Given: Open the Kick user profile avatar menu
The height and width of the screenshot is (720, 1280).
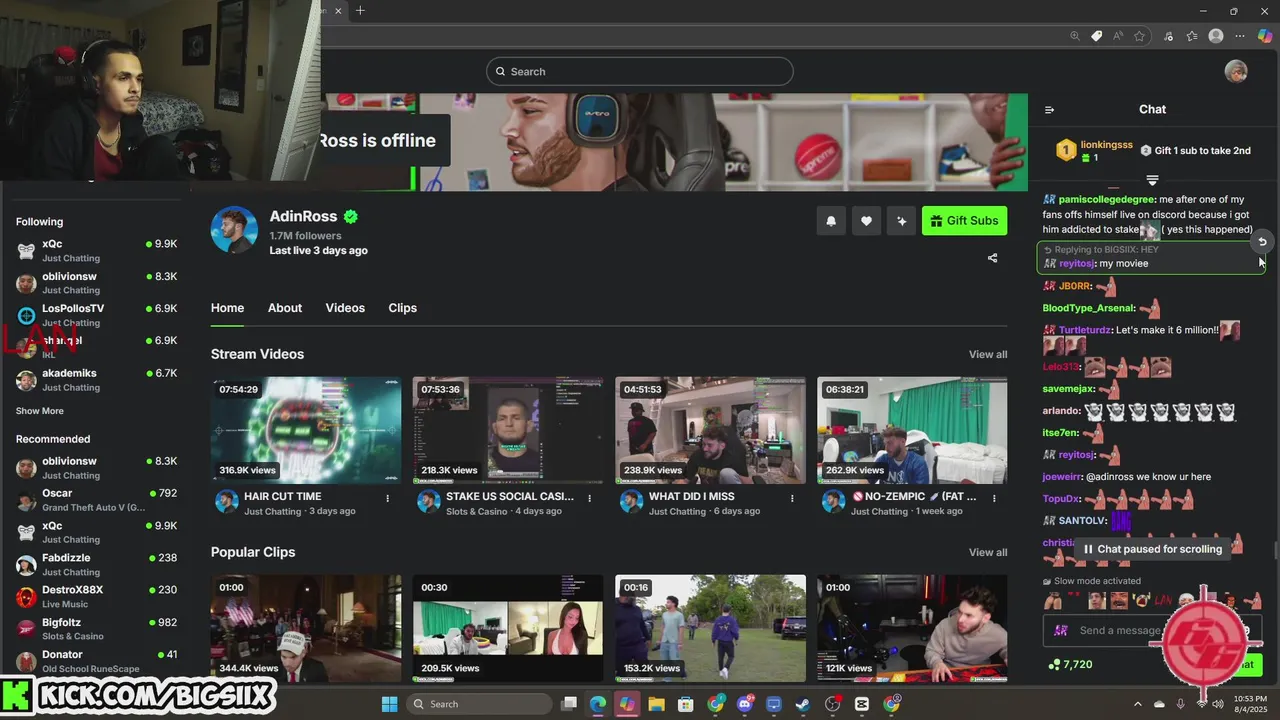Looking at the screenshot, I should coord(1236,71).
